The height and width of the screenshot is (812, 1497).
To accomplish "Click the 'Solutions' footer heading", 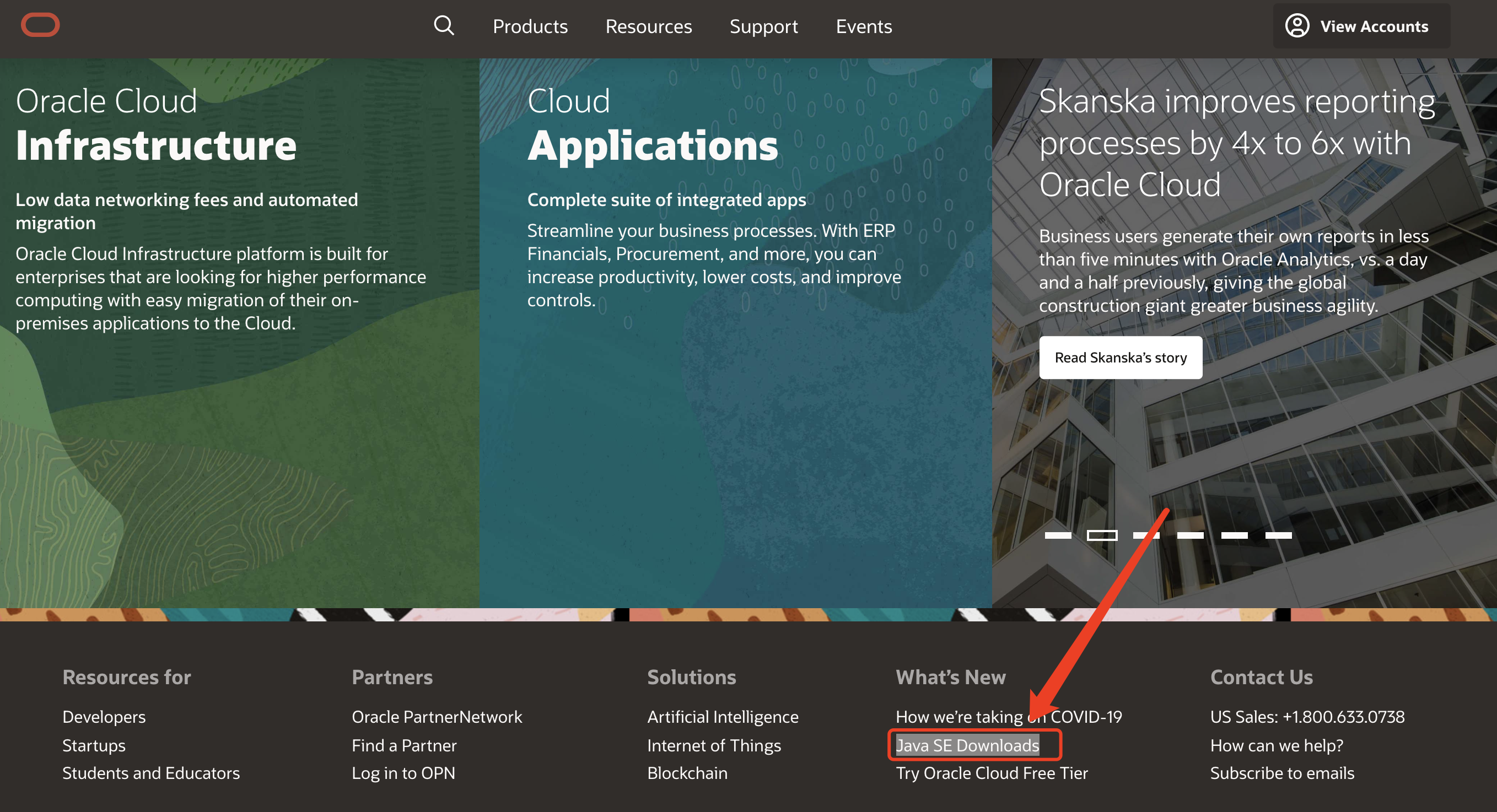I will click(x=692, y=677).
